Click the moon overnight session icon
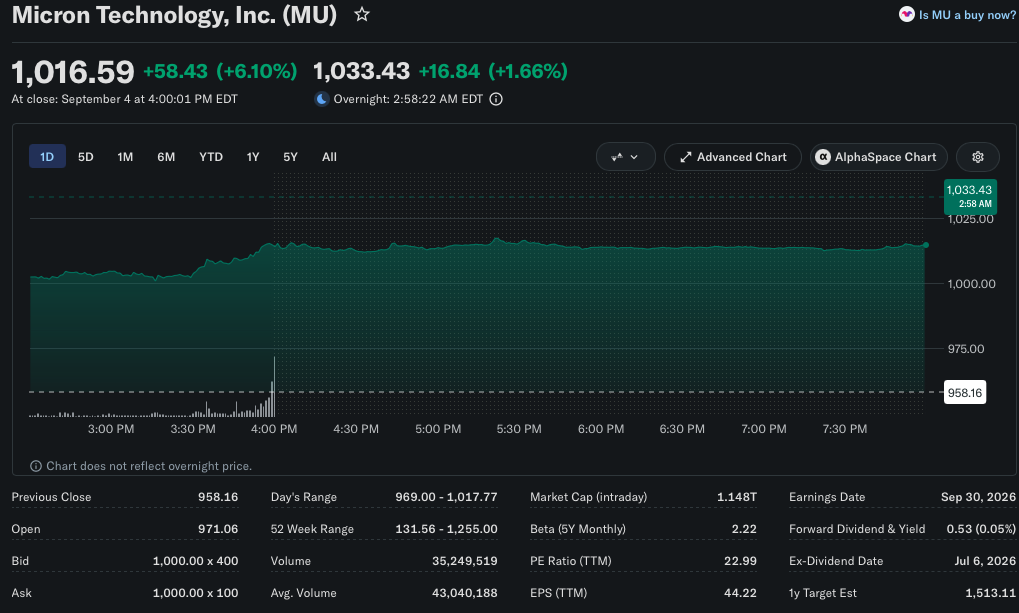The height and width of the screenshot is (613, 1019). (x=321, y=99)
